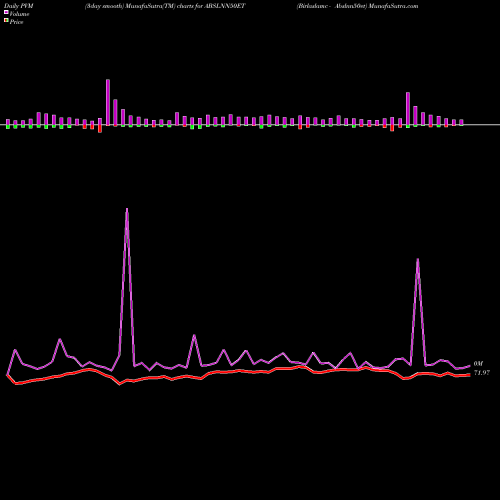Select the Price legend label
This screenshot has width=500, height=500.
(x=16, y=22)
